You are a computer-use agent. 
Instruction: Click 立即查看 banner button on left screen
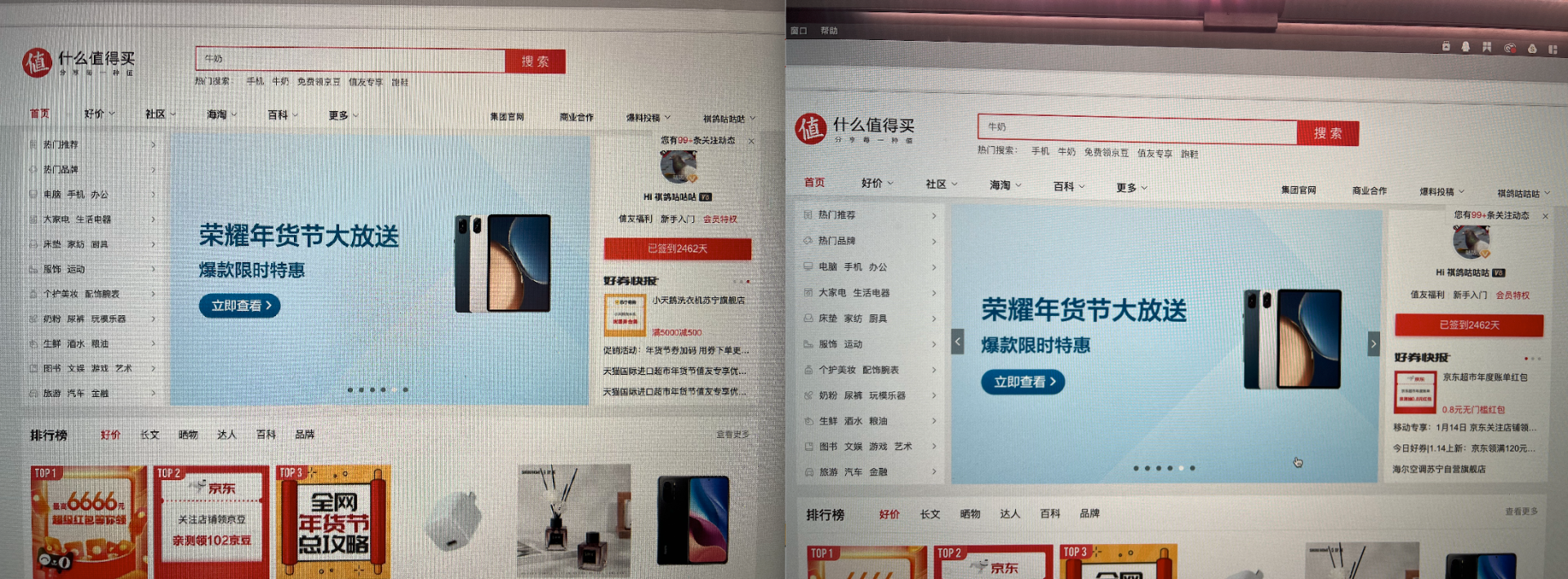[x=239, y=305]
